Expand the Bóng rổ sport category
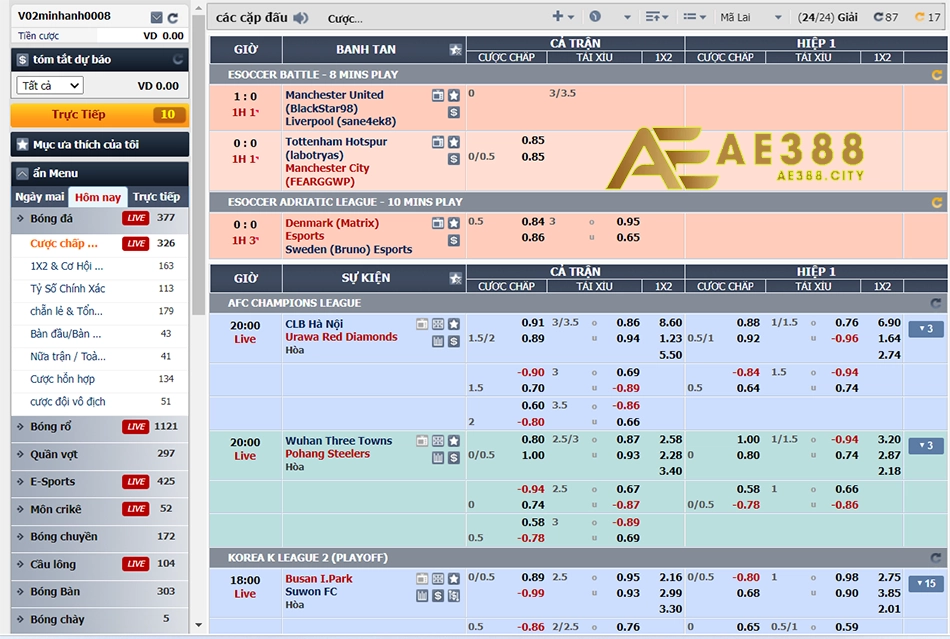This screenshot has height=639, width=950. [100, 426]
